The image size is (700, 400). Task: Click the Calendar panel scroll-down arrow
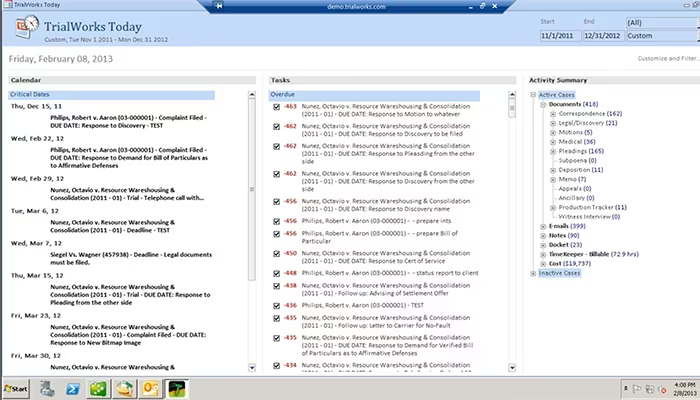(x=252, y=367)
